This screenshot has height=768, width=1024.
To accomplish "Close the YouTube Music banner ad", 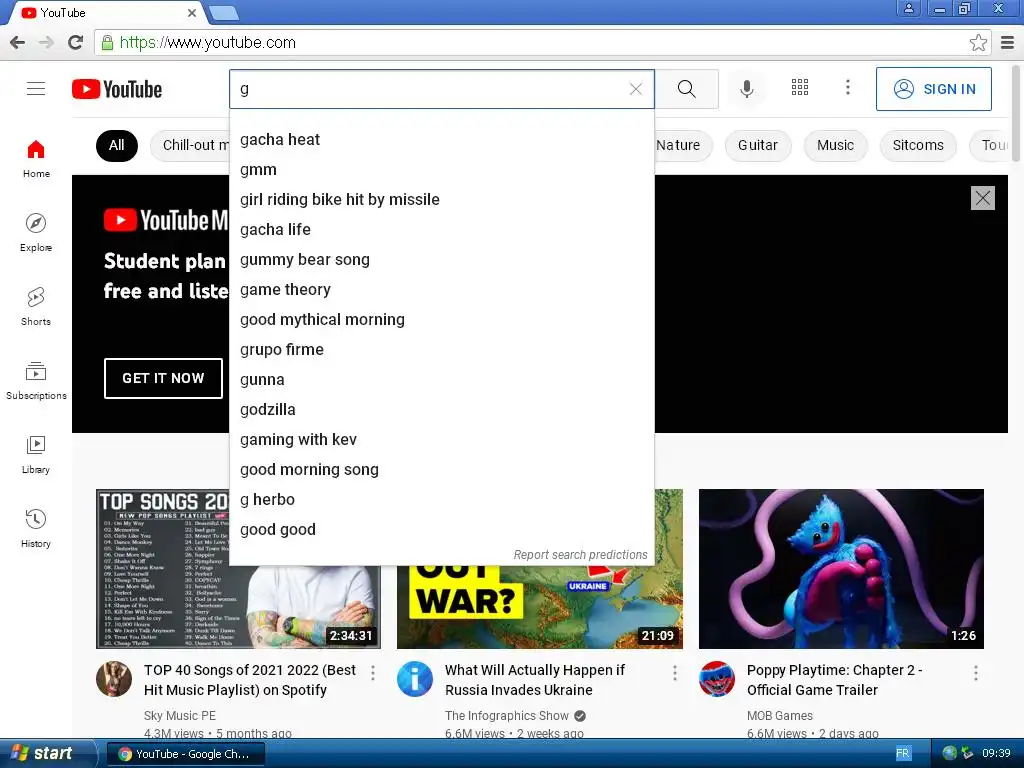I will click(x=982, y=198).
